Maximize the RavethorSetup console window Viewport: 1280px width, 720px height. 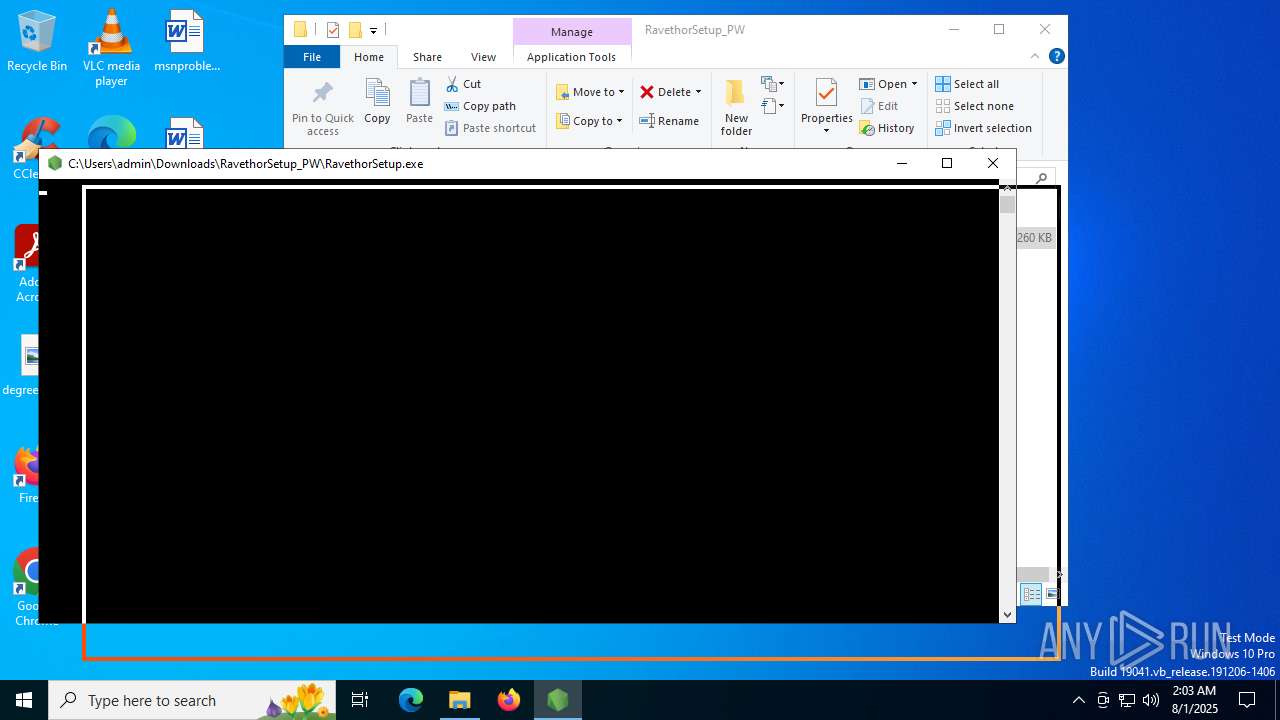pos(947,163)
